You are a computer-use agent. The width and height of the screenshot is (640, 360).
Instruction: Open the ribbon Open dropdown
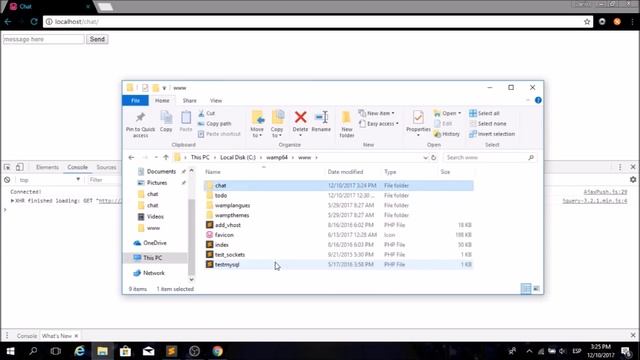[x=447, y=113]
